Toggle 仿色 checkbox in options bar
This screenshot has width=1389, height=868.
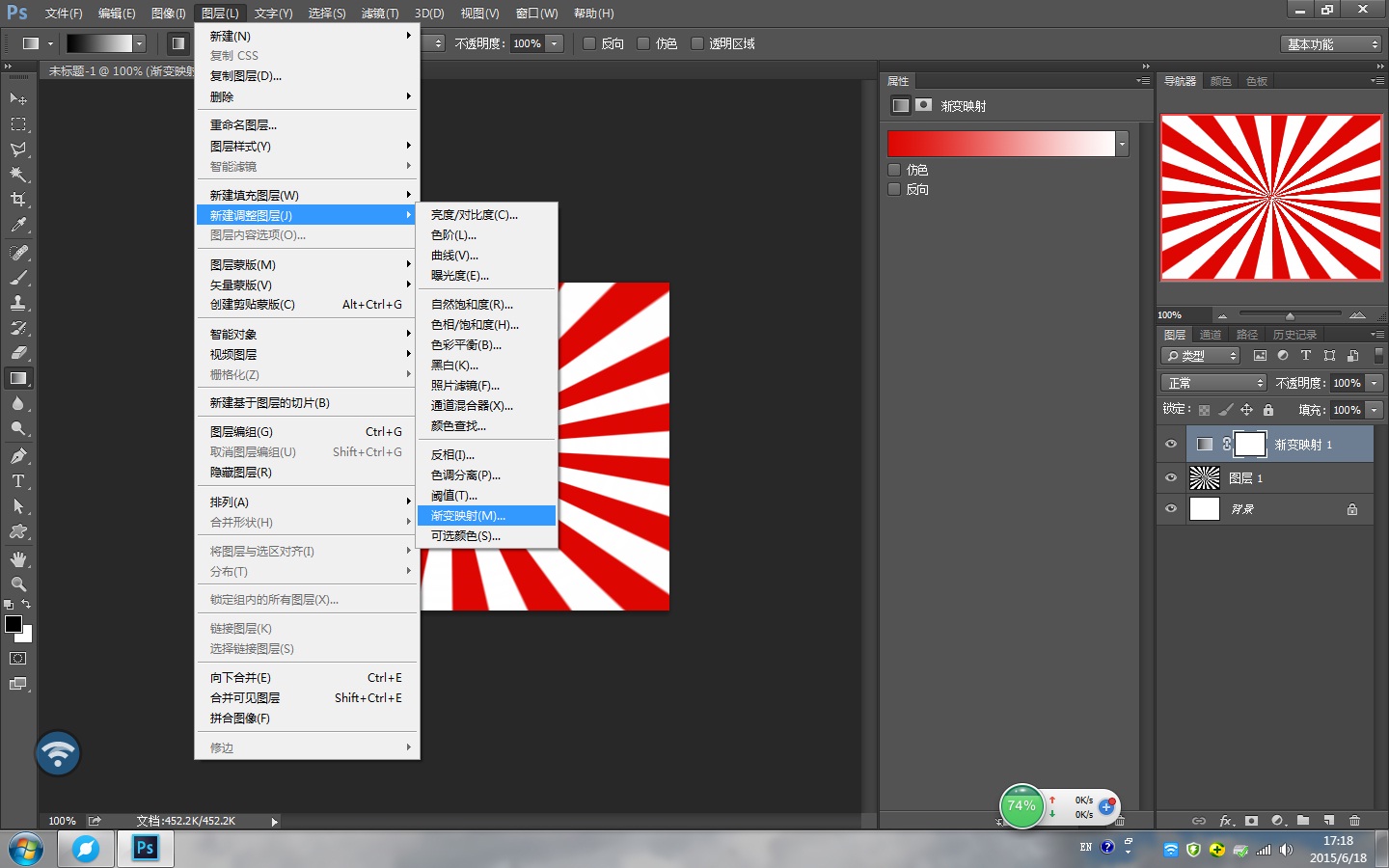(x=643, y=43)
